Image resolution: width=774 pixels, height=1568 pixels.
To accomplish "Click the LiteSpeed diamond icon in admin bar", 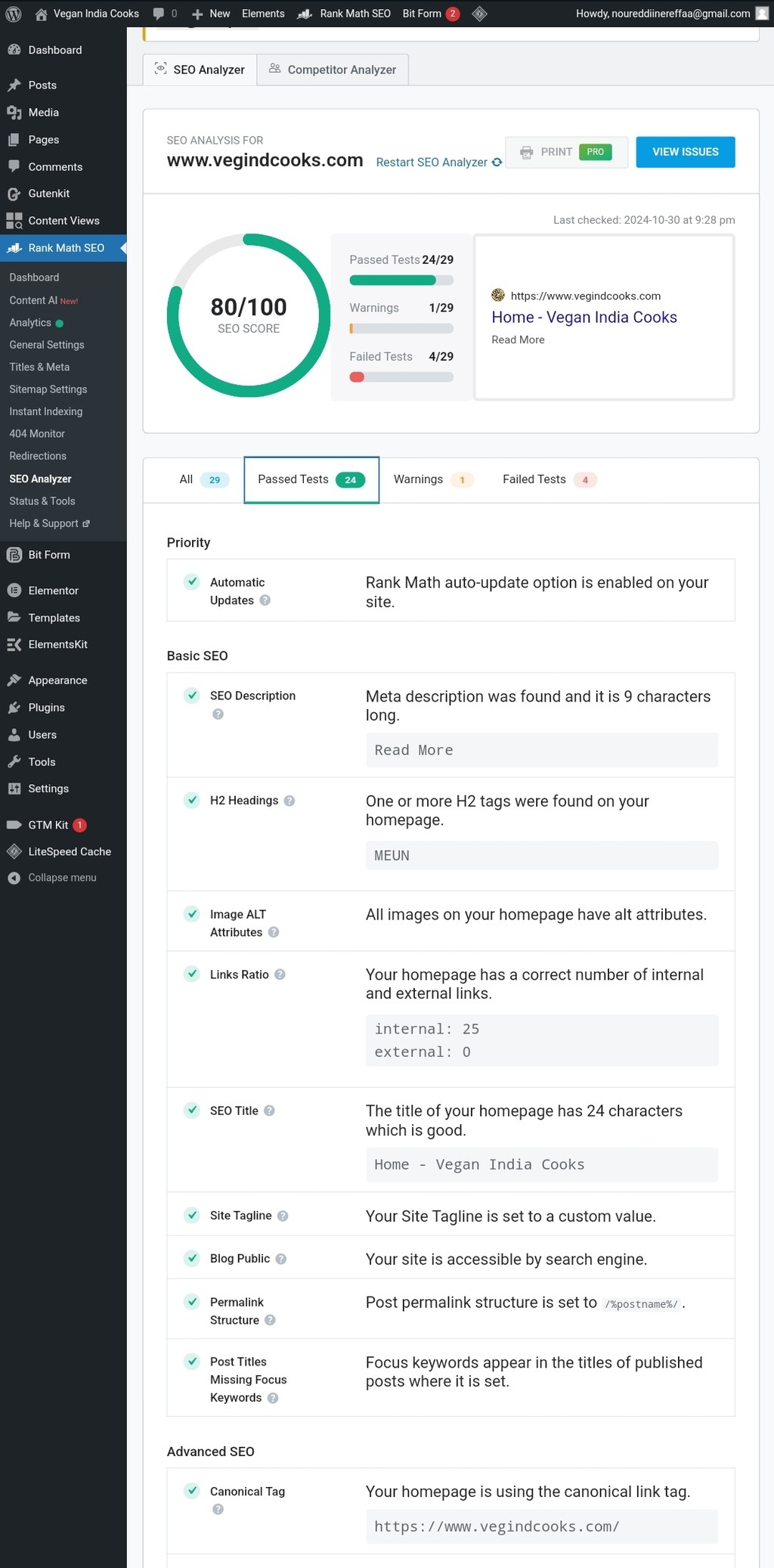I will (x=479, y=14).
